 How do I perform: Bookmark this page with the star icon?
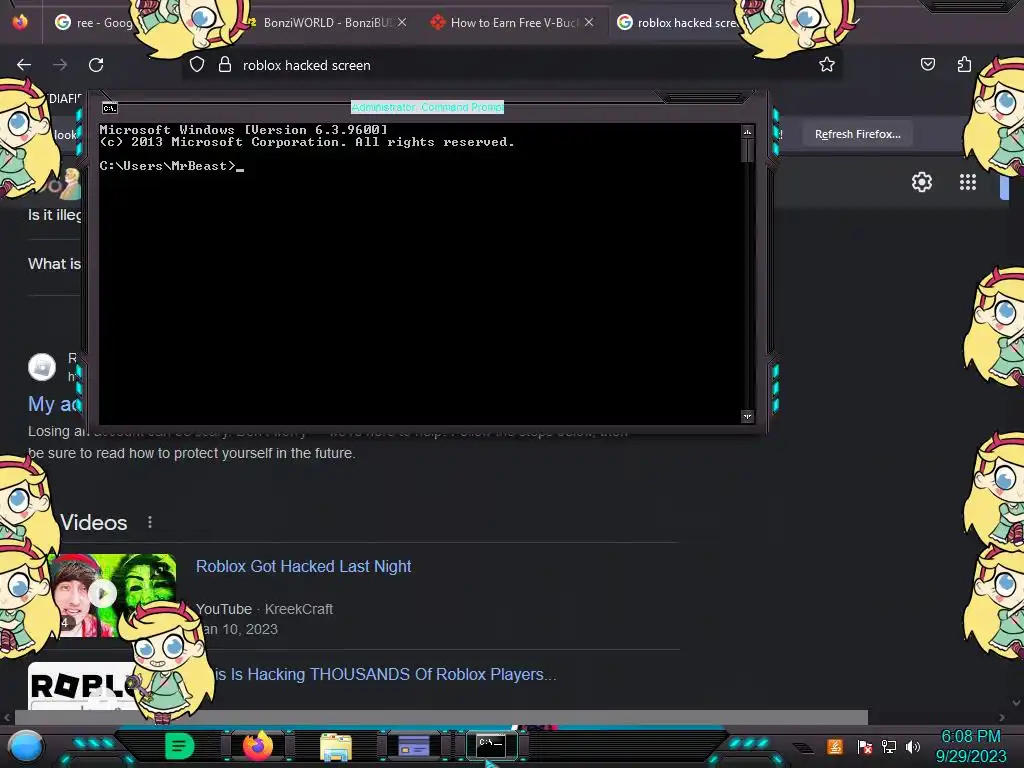pos(827,64)
